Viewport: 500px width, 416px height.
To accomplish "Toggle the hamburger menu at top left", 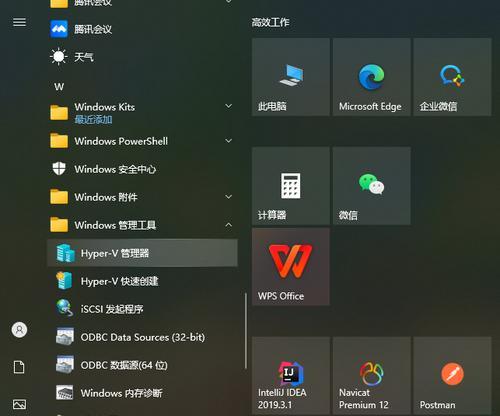I will [x=19, y=22].
